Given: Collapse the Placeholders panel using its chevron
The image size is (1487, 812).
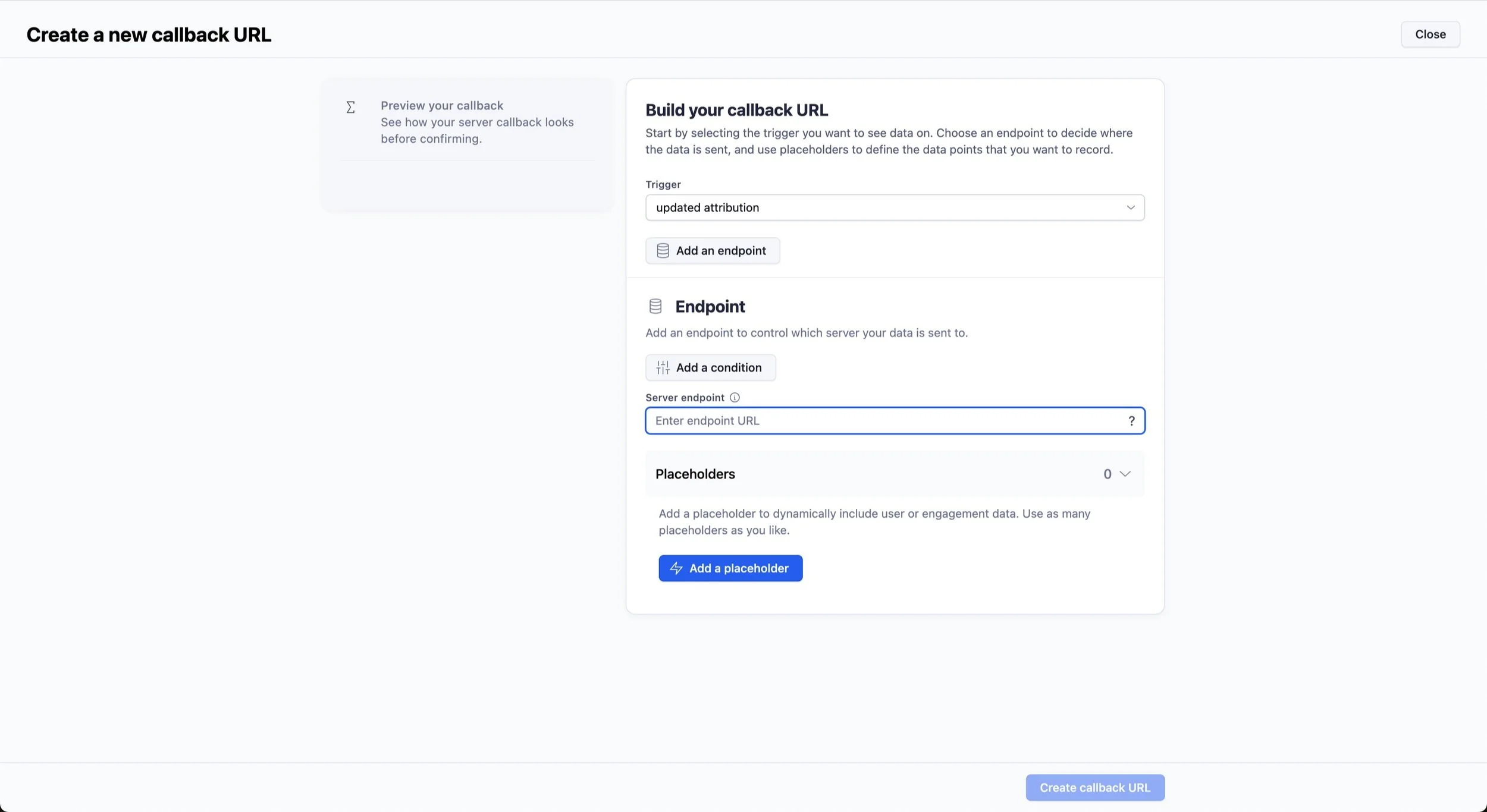Looking at the screenshot, I should (1124, 474).
